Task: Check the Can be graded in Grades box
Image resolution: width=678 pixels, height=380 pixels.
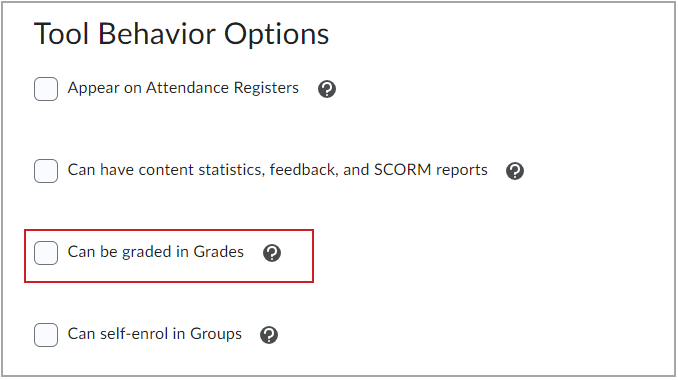Action: [x=46, y=253]
